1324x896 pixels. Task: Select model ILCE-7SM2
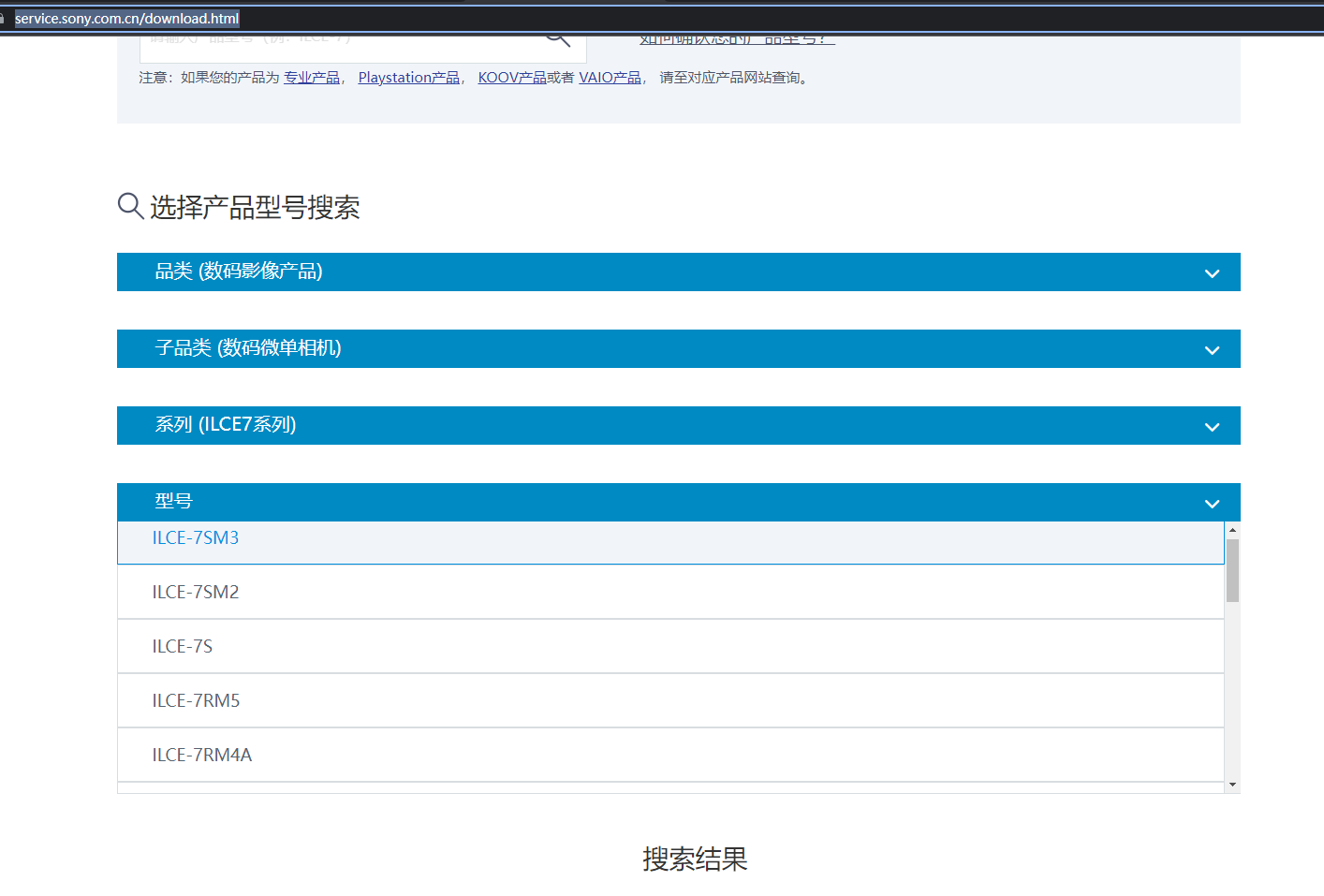[x=670, y=592]
